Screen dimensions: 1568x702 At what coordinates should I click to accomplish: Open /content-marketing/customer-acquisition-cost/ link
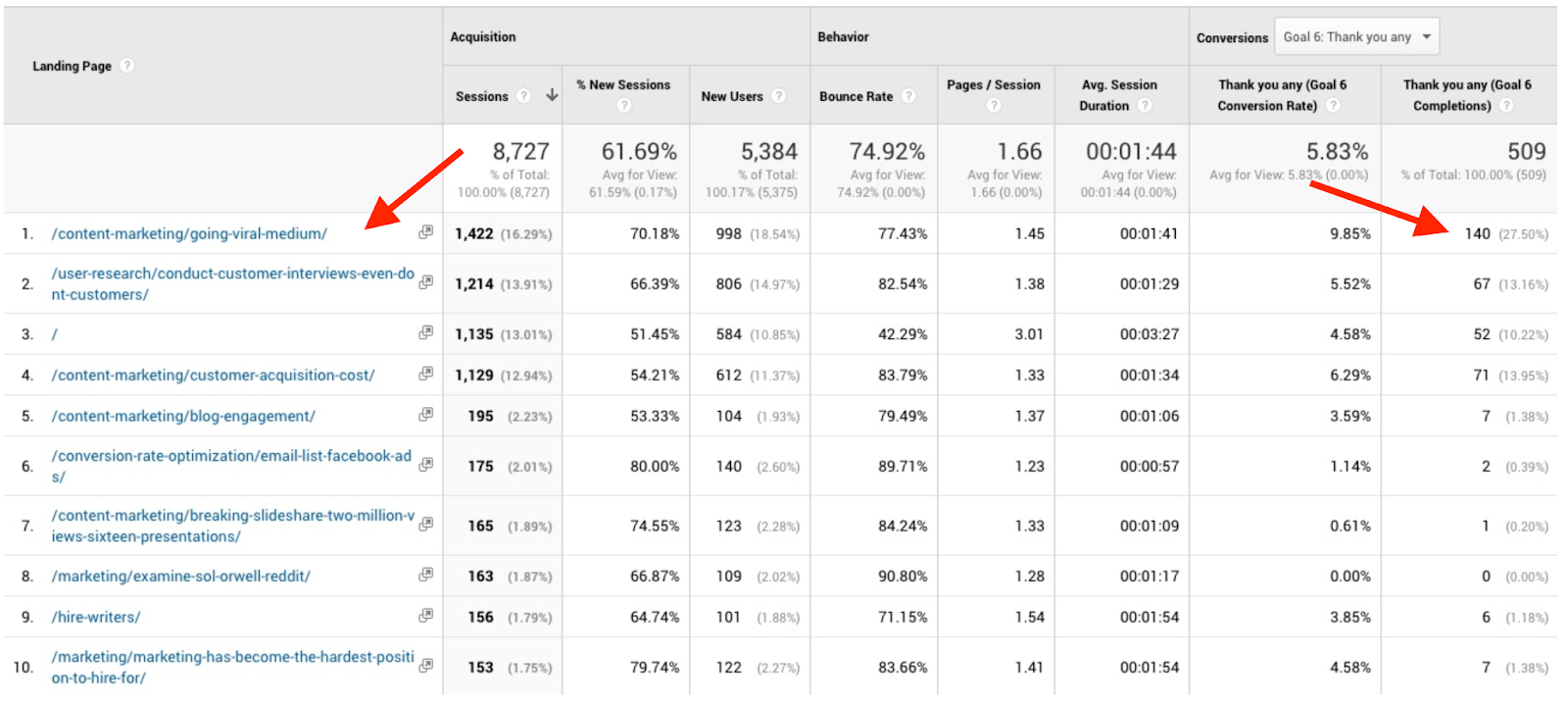click(x=213, y=375)
